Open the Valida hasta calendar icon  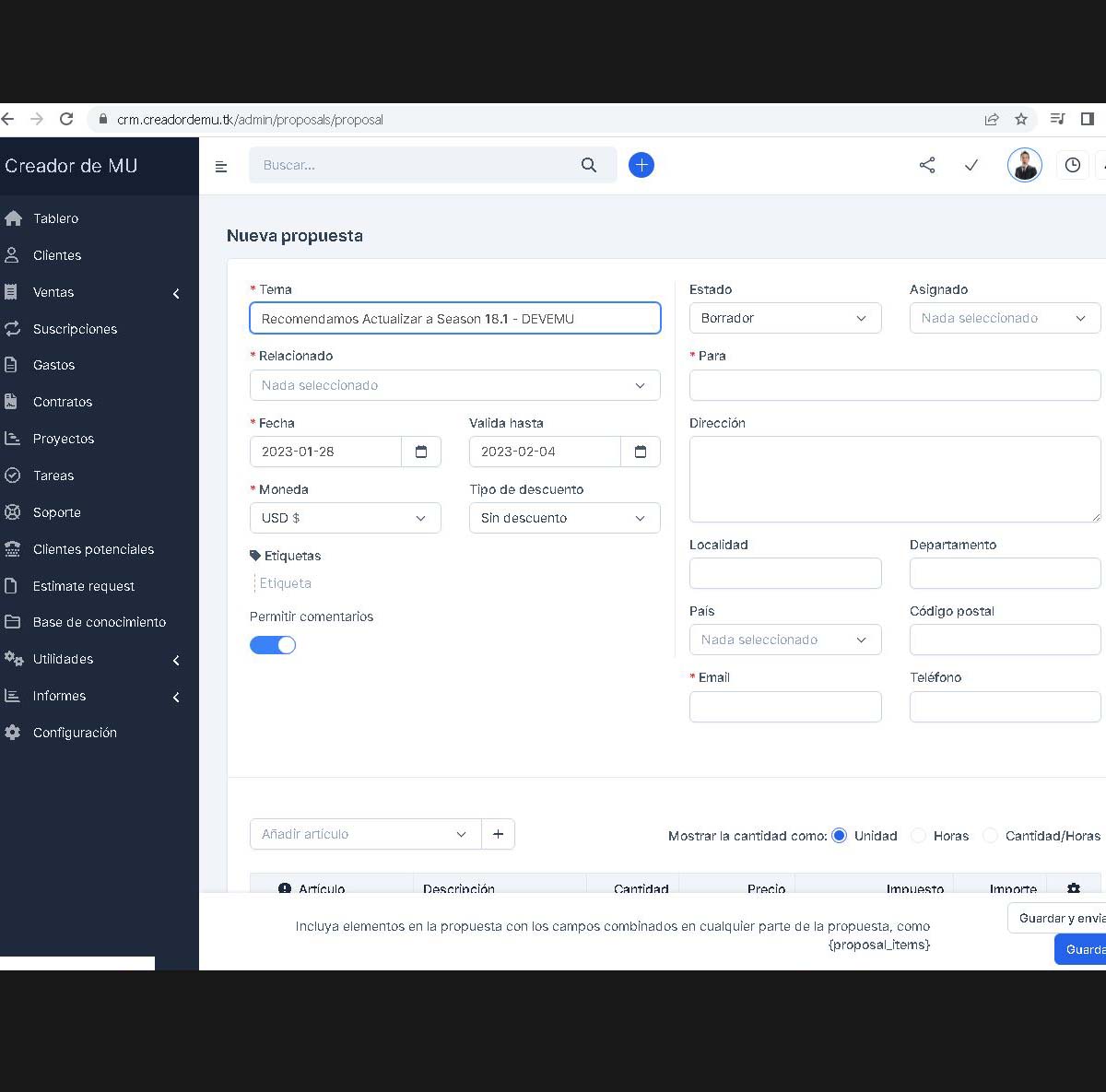pyautogui.click(x=641, y=452)
